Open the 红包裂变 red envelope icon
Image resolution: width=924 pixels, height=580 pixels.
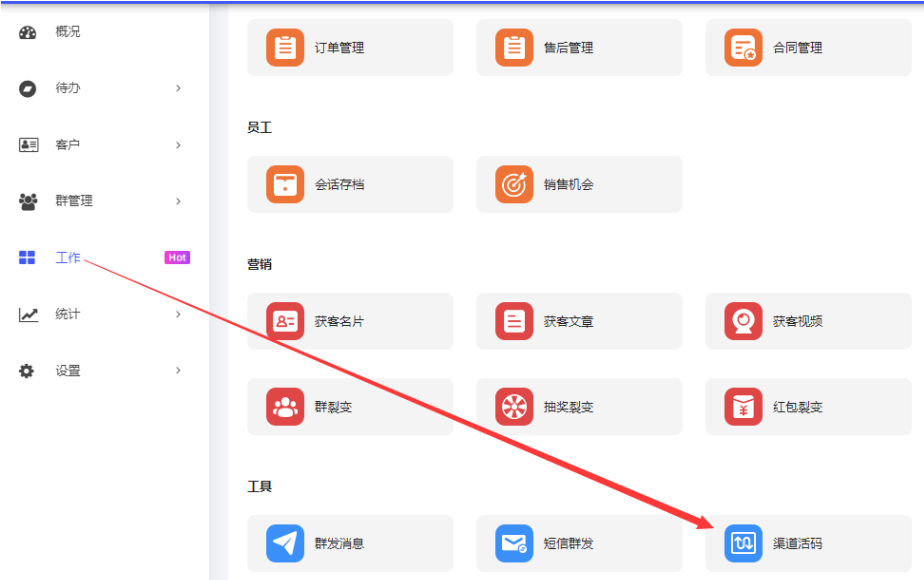pos(744,407)
